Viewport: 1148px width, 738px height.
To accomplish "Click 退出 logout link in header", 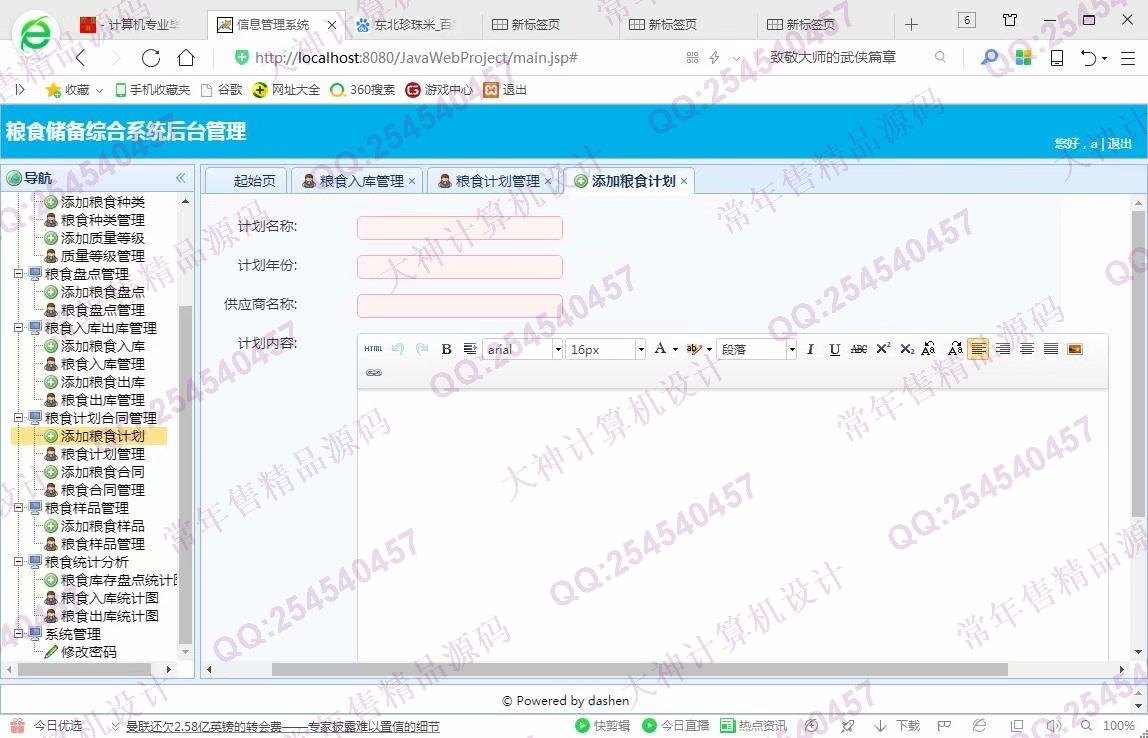I will (1119, 144).
